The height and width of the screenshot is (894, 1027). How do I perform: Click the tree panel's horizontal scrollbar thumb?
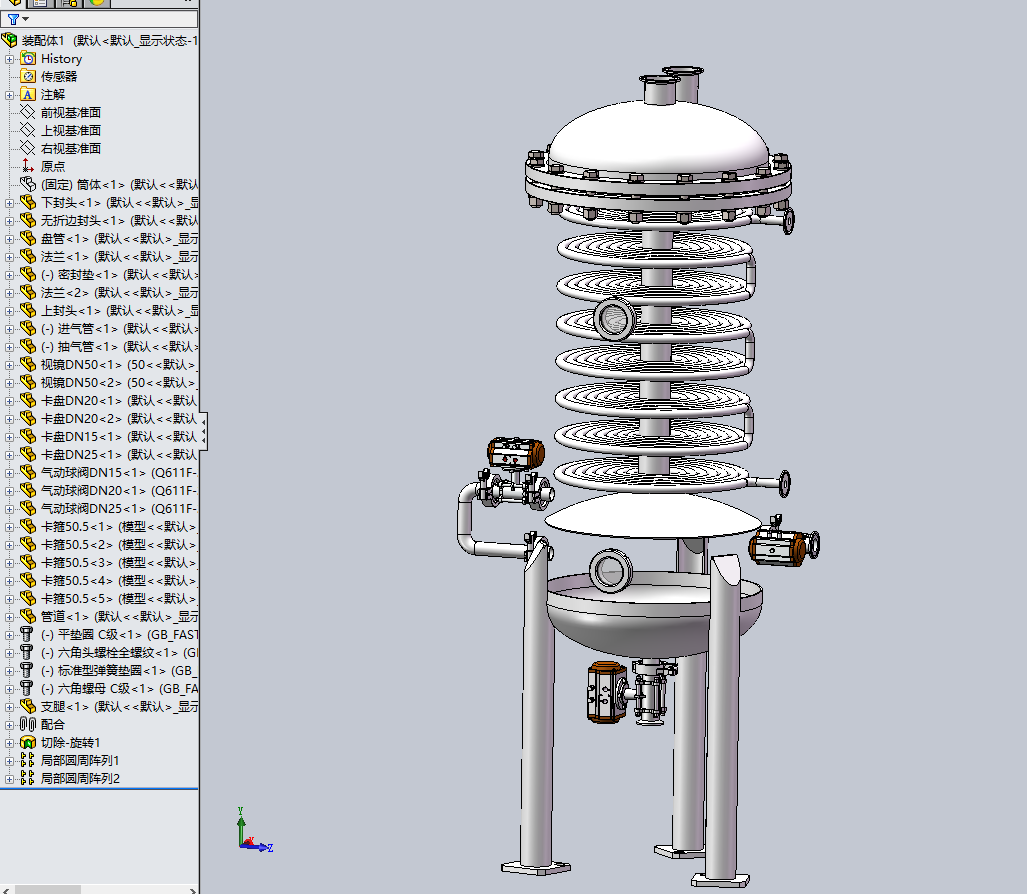click(x=47, y=890)
